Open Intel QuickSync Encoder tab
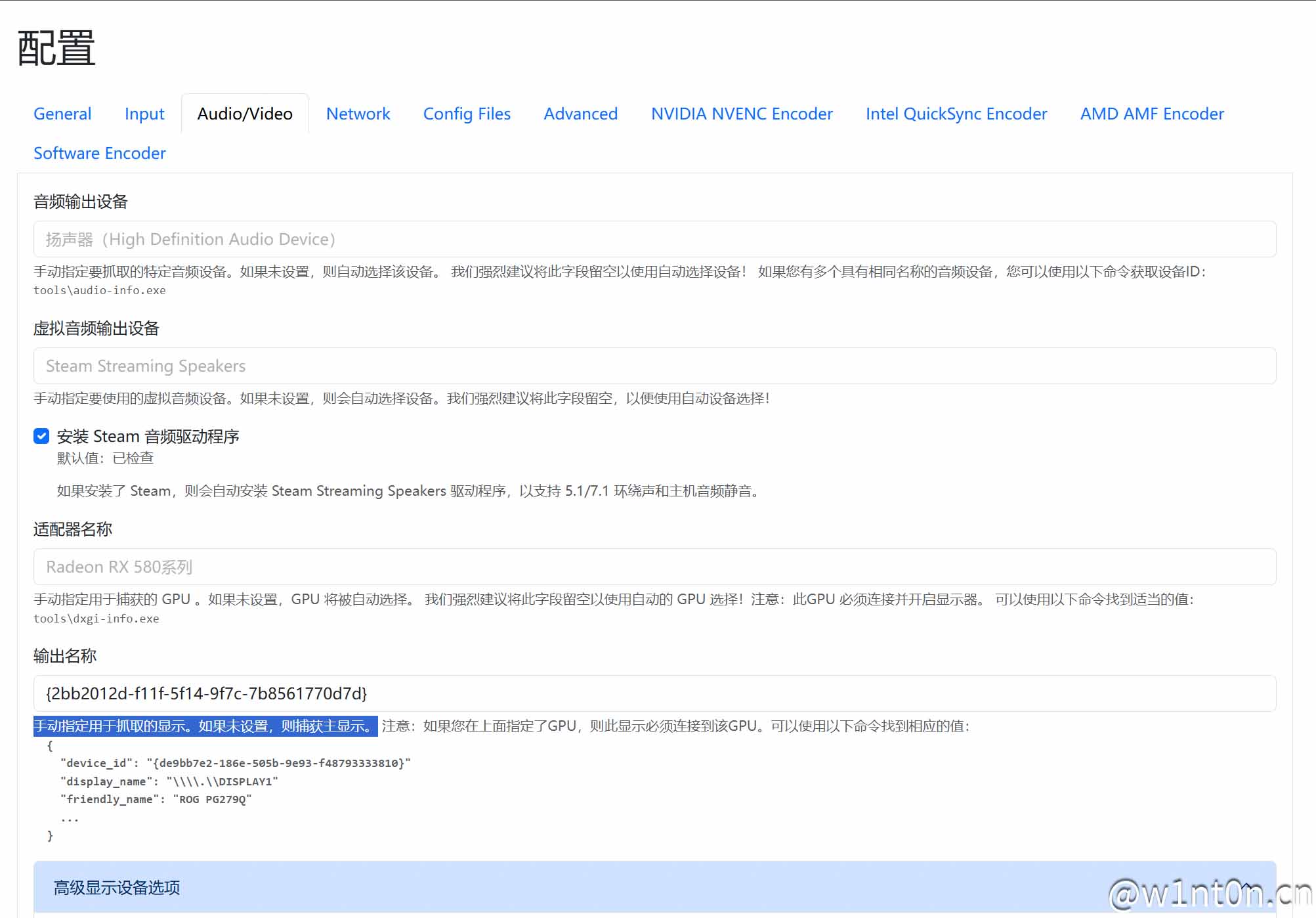1316x918 pixels. pyautogui.click(x=956, y=114)
